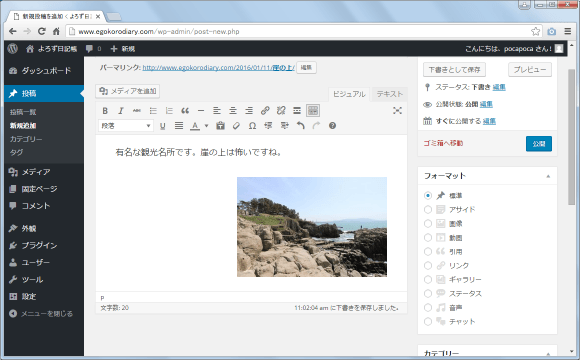Open プラグイン in the sidebar menu
Screen dimensions: 580x360
(44, 245)
